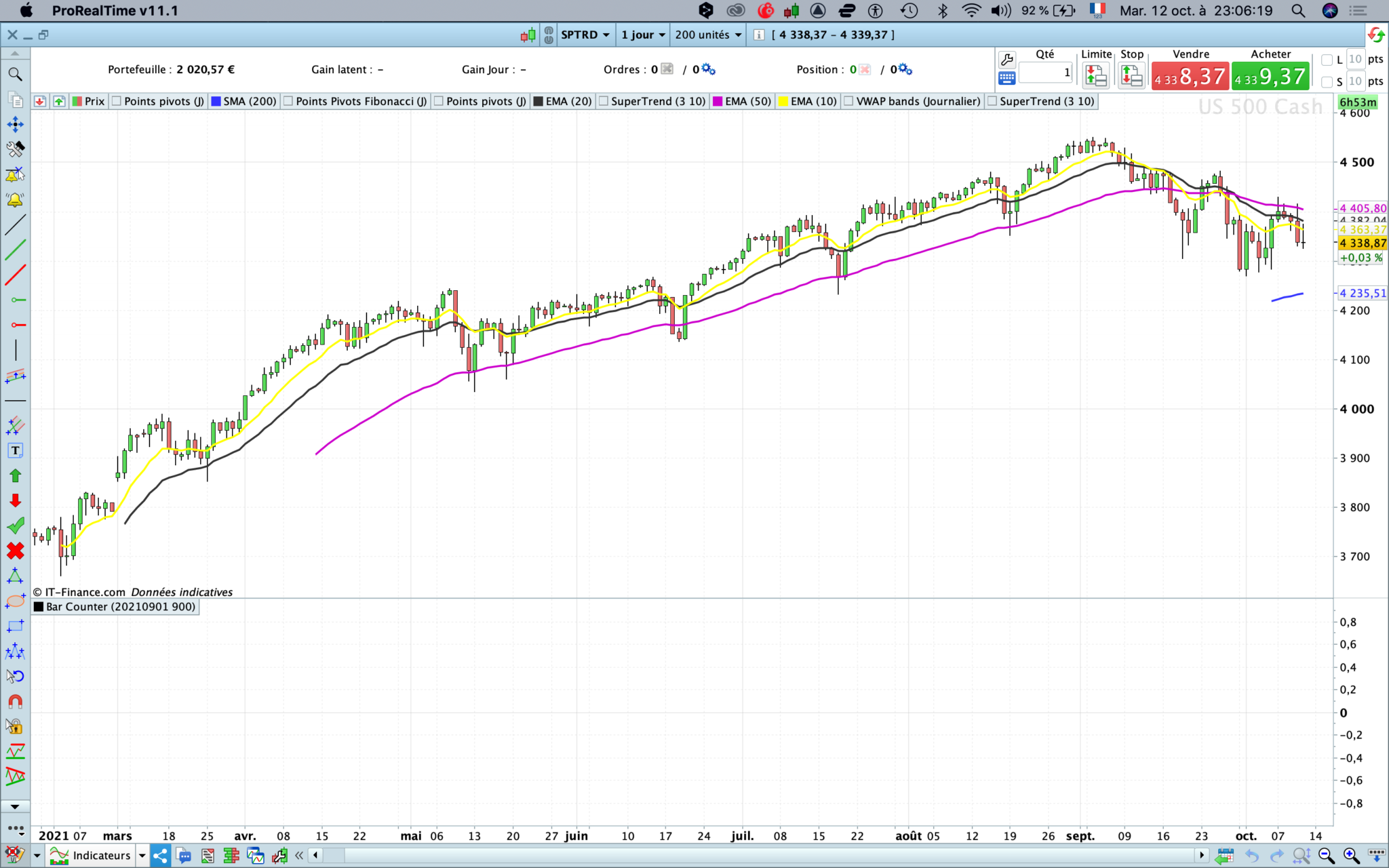This screenshot has height=868, width=1389.
Task: Click the blue share icon in bottom toolbar
Action: (161, 856)
